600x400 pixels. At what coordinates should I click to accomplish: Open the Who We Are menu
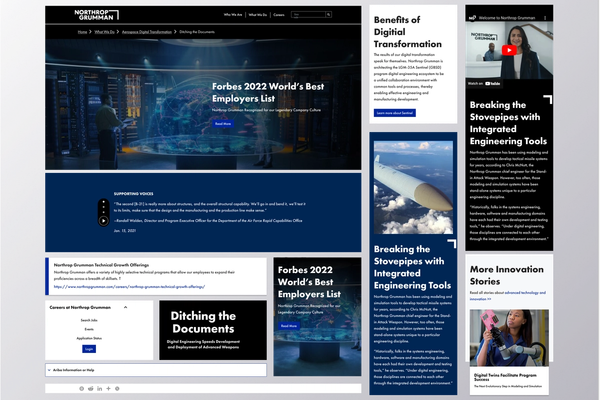click(x=233, y=15)
